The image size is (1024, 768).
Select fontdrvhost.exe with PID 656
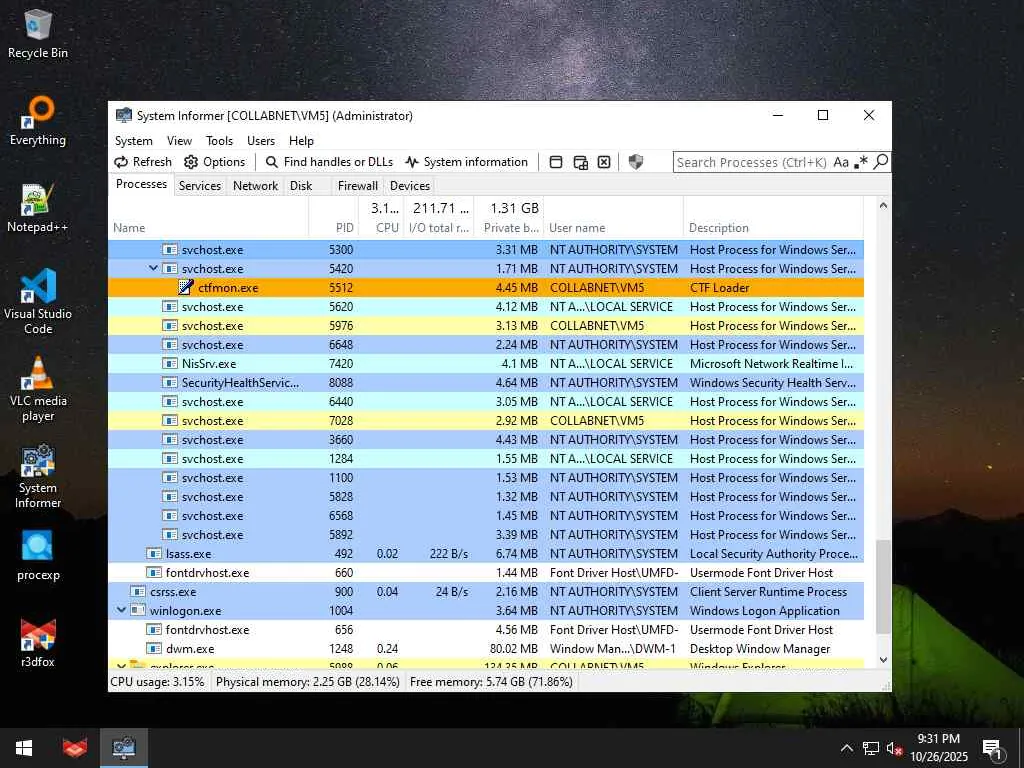[x=486, y=630]
